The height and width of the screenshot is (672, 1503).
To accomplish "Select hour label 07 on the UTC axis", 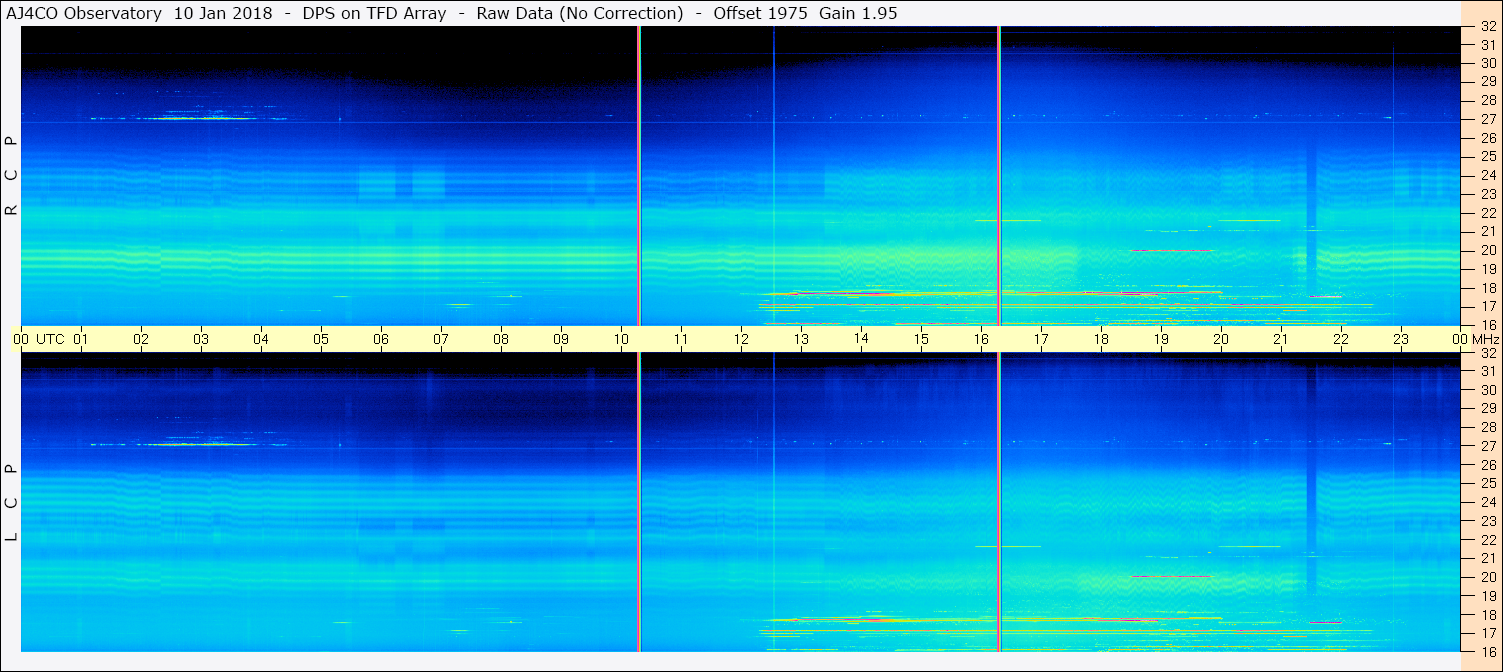I will coord(441,339).
